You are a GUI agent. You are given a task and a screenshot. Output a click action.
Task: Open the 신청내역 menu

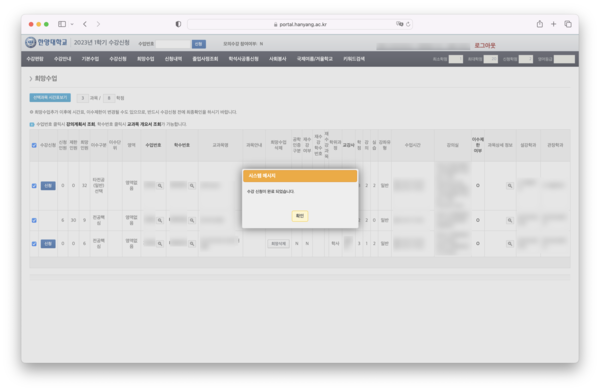173,59
